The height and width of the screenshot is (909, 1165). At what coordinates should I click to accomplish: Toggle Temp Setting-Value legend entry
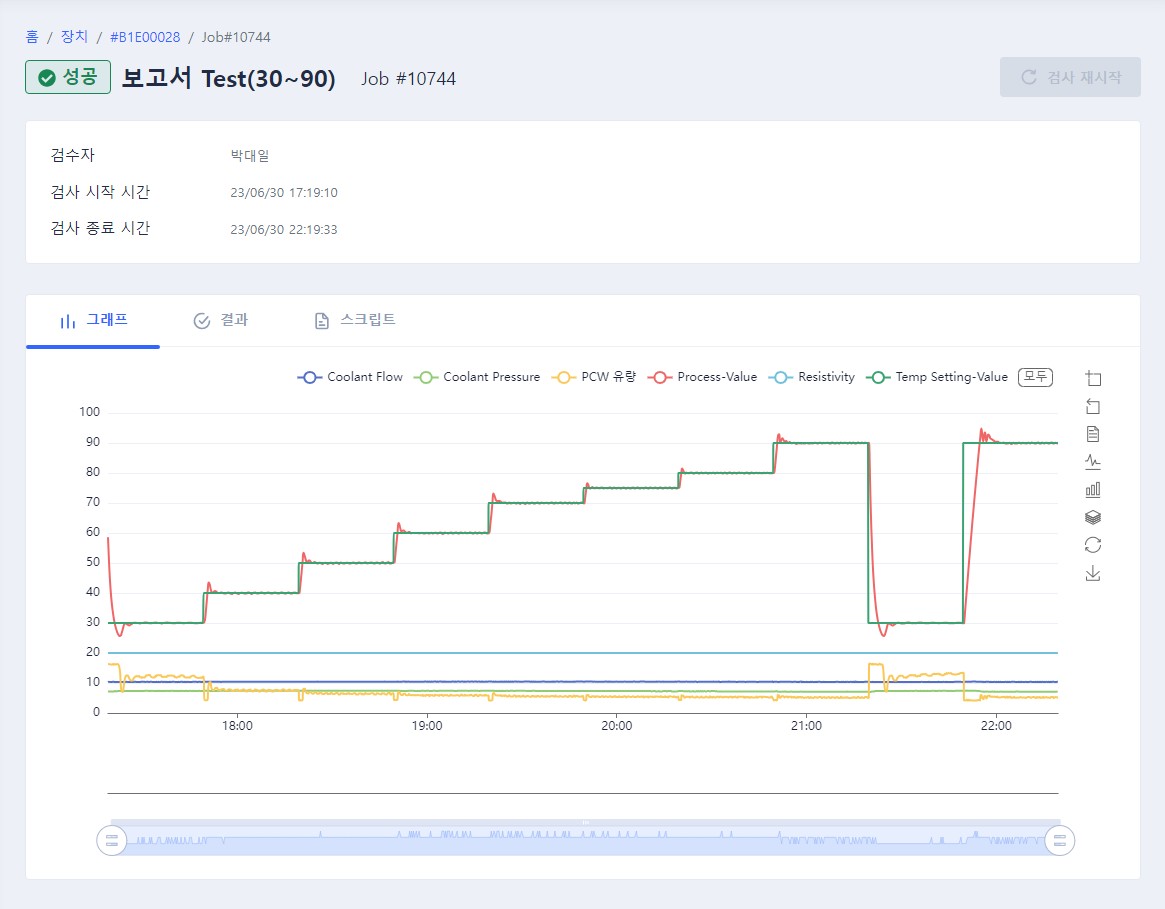(937, 377)
